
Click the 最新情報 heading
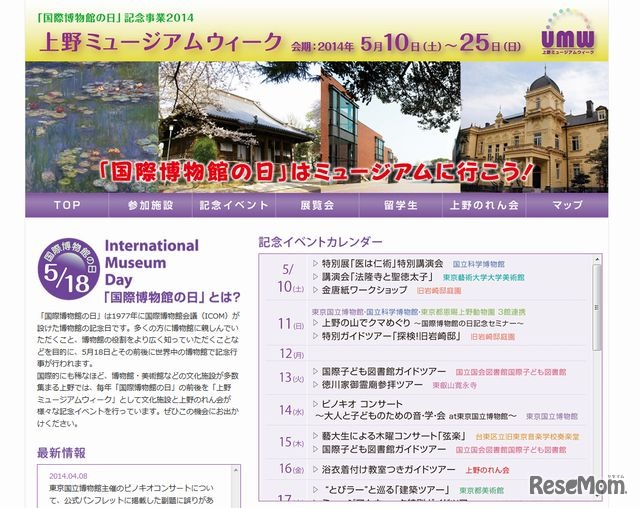61,453
